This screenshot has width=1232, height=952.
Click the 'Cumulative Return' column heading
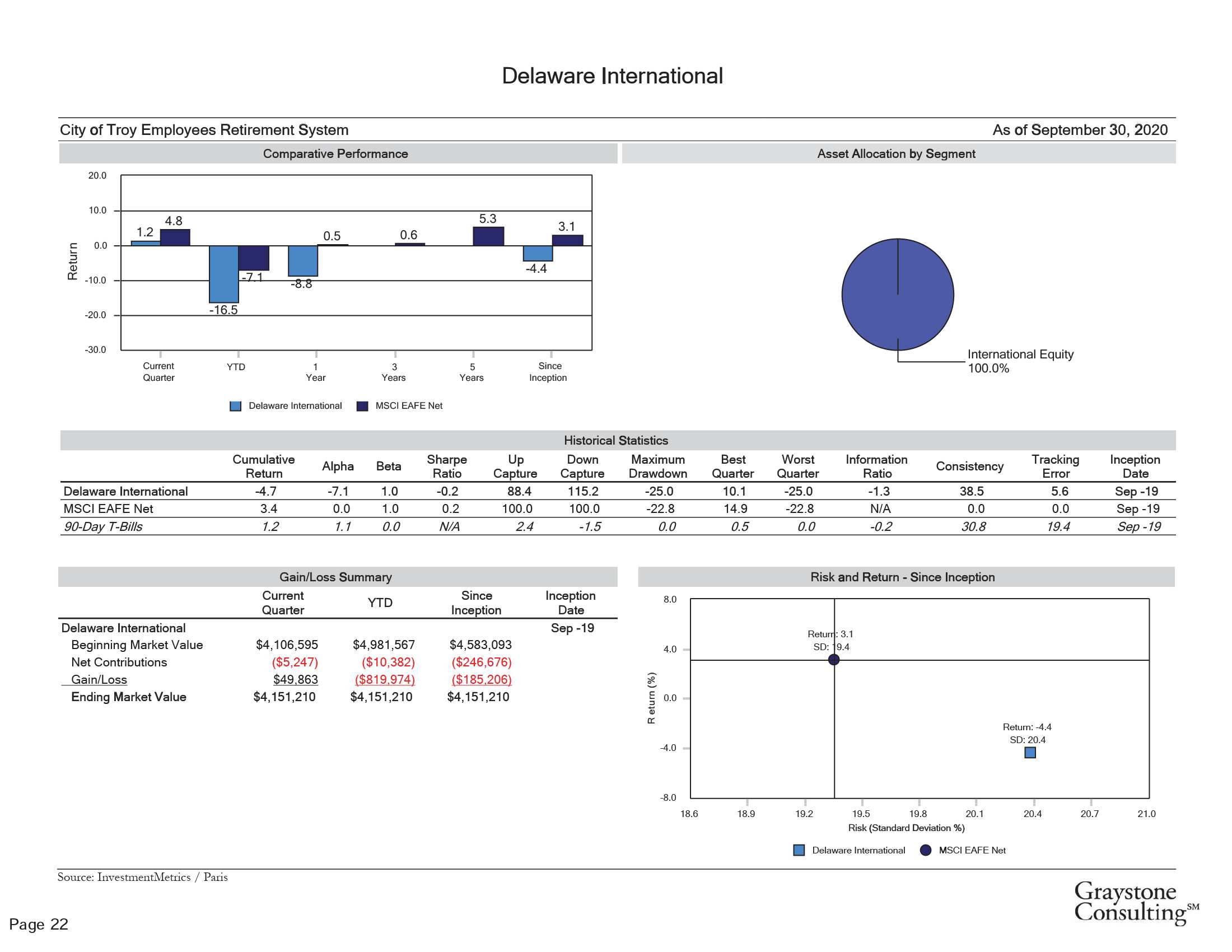coord(263,466)
